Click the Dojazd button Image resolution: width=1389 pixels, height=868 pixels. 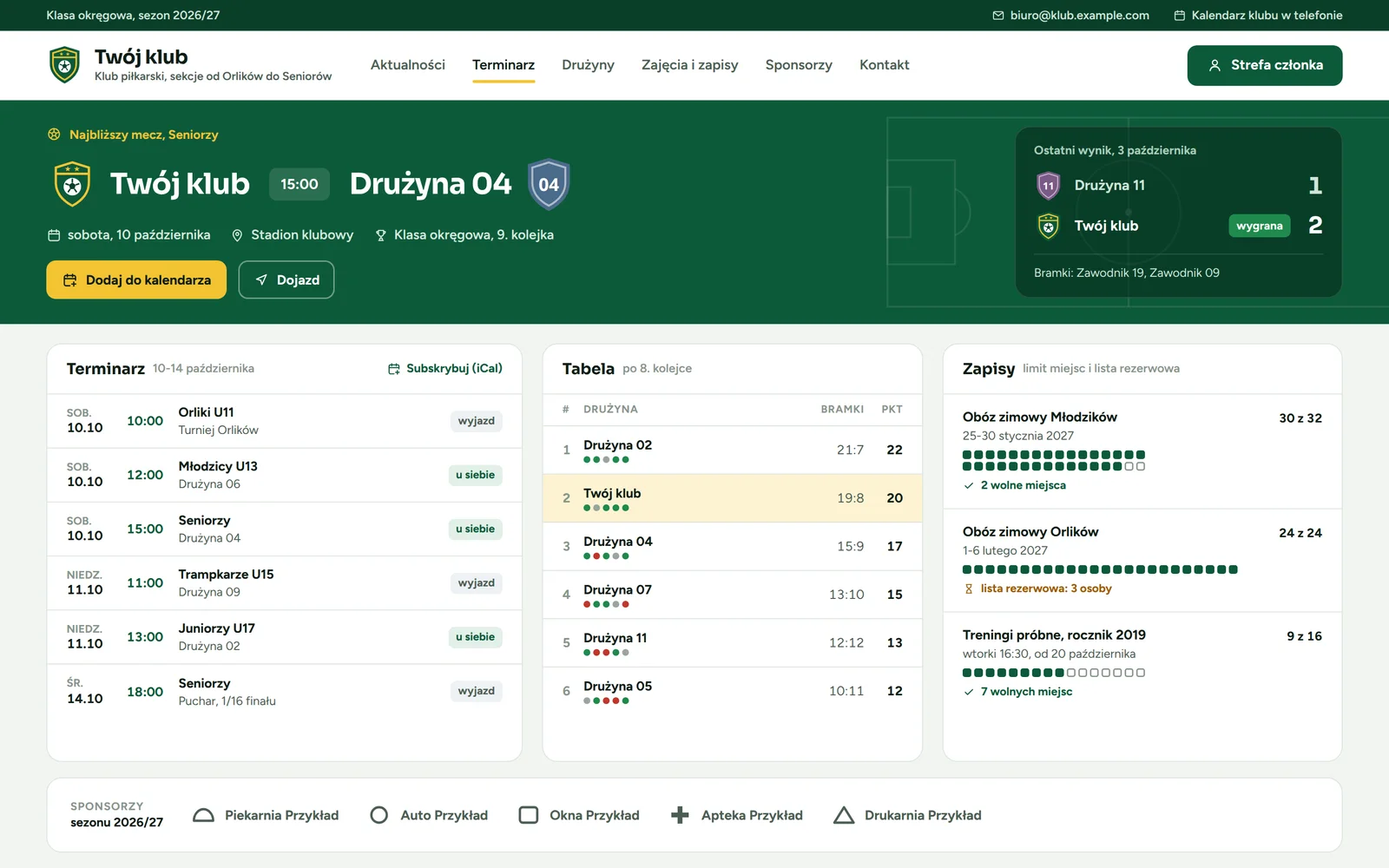286,279
